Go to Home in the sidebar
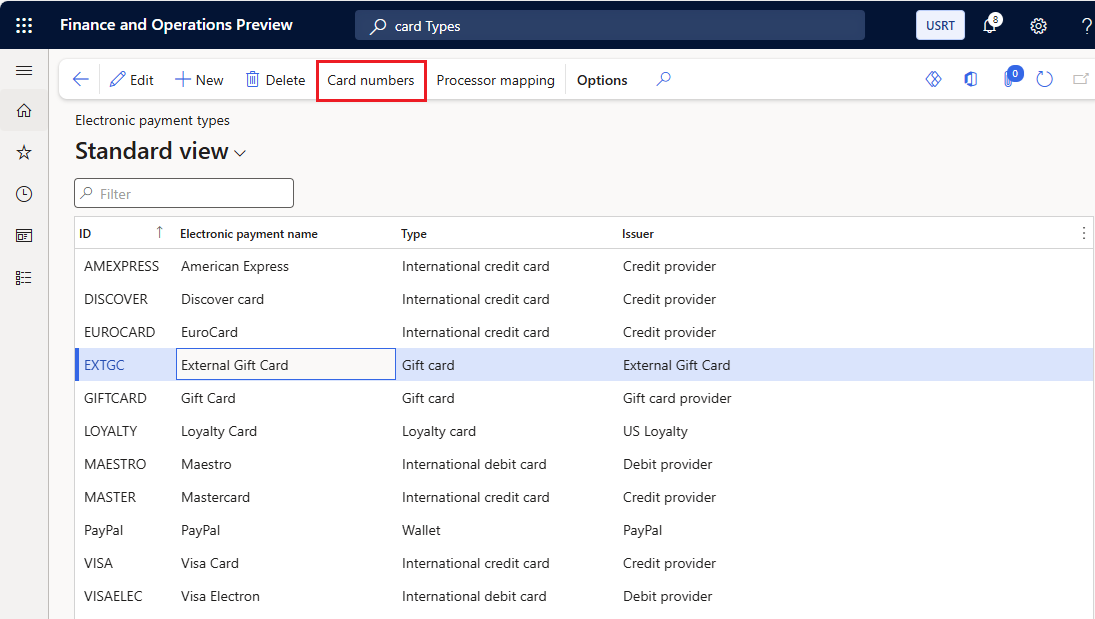Image resolution: width=1095 pixels, height=619 pixels. coord(24,110)
